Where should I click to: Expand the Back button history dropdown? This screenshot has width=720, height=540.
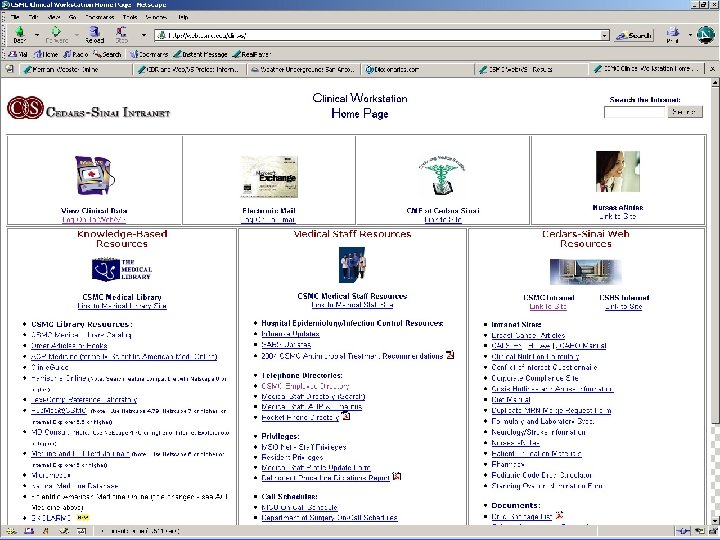click(x=37, y=35)
